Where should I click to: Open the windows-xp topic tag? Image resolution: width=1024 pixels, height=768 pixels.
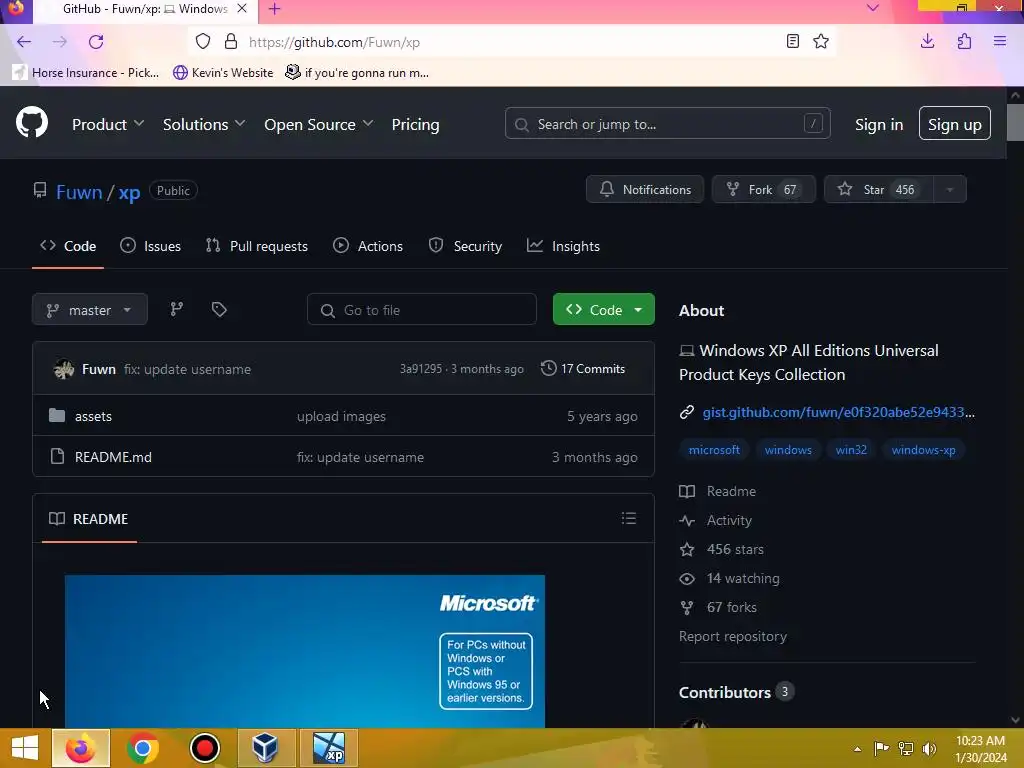point(923,450)
